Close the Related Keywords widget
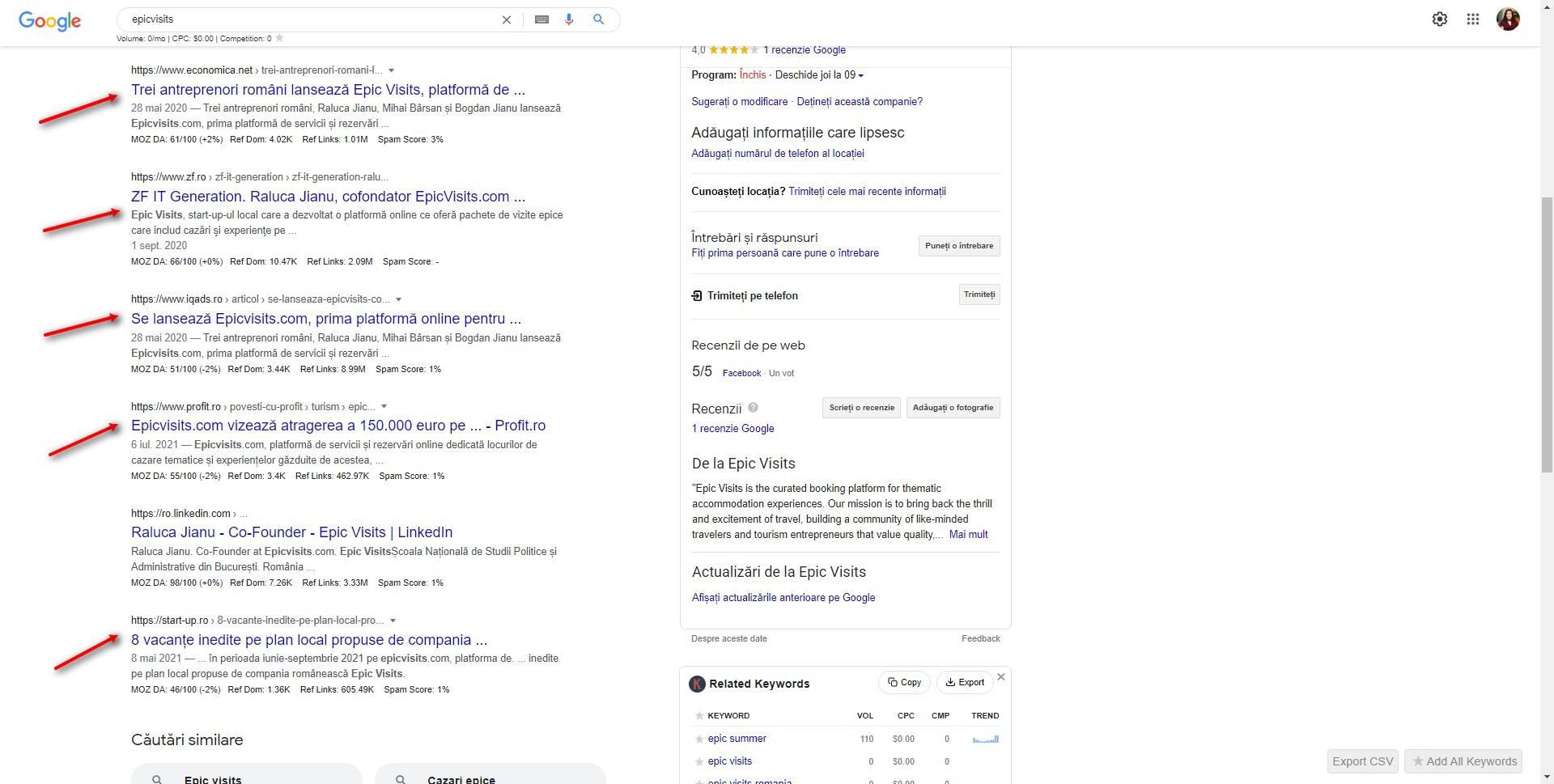The image size is (1554, 784). pyautogui.click(x=1001, y=677)
